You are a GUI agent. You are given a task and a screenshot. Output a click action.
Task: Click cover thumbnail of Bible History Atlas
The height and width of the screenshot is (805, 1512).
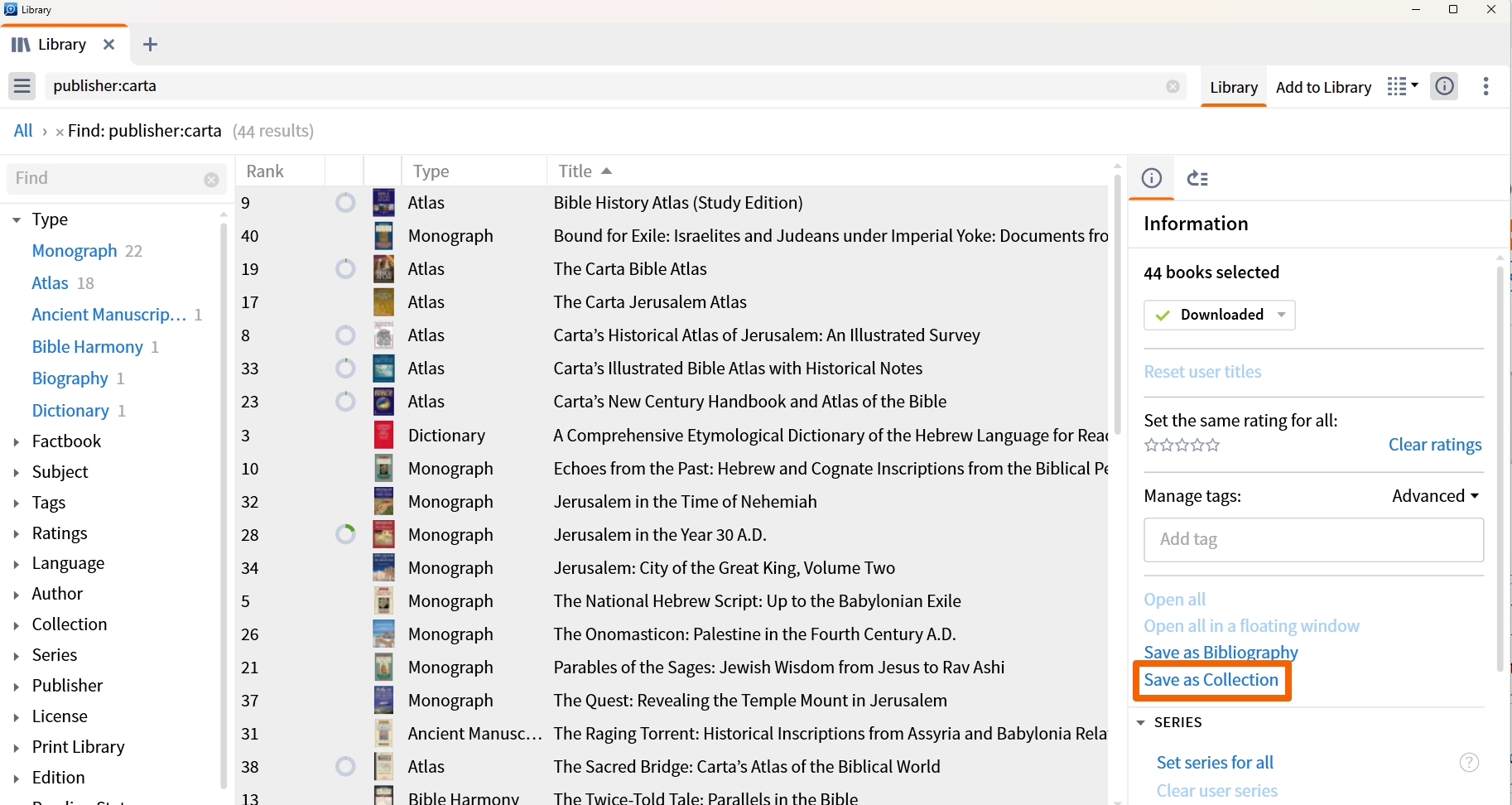(383, 202)
